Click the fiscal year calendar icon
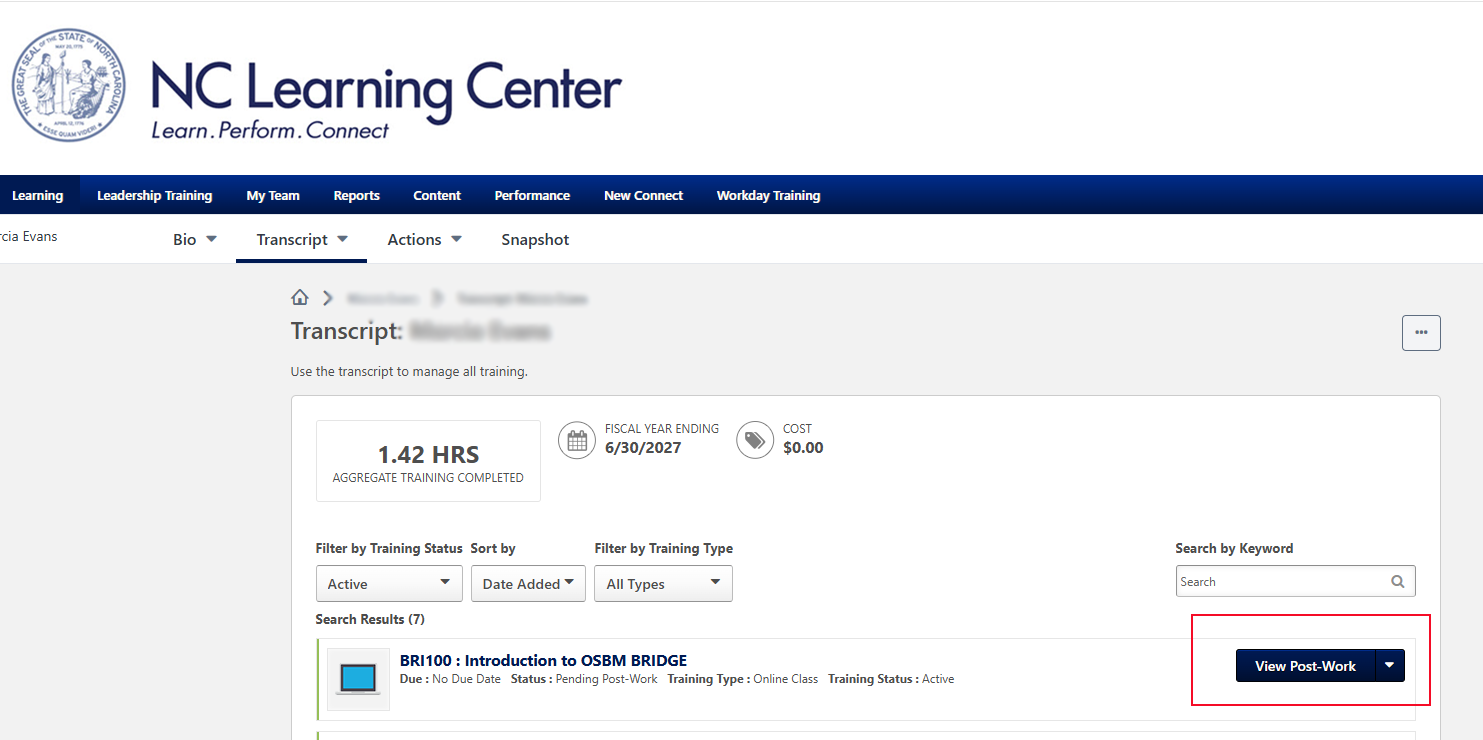Image resolution: width=1483 pixels, height=740 pixels. click(x=577, y=441)
